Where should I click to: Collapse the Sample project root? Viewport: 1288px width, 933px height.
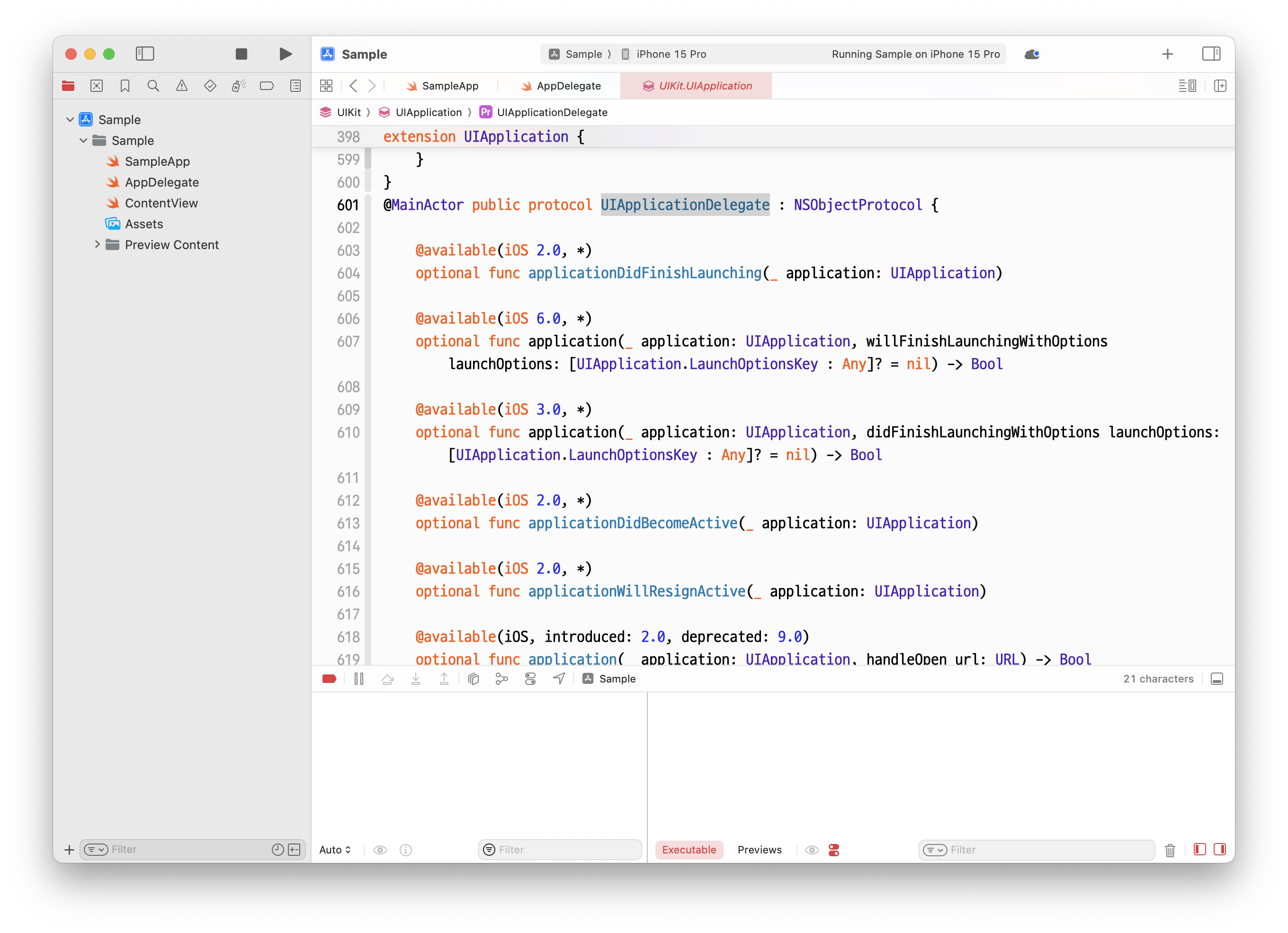pos(70,120)
